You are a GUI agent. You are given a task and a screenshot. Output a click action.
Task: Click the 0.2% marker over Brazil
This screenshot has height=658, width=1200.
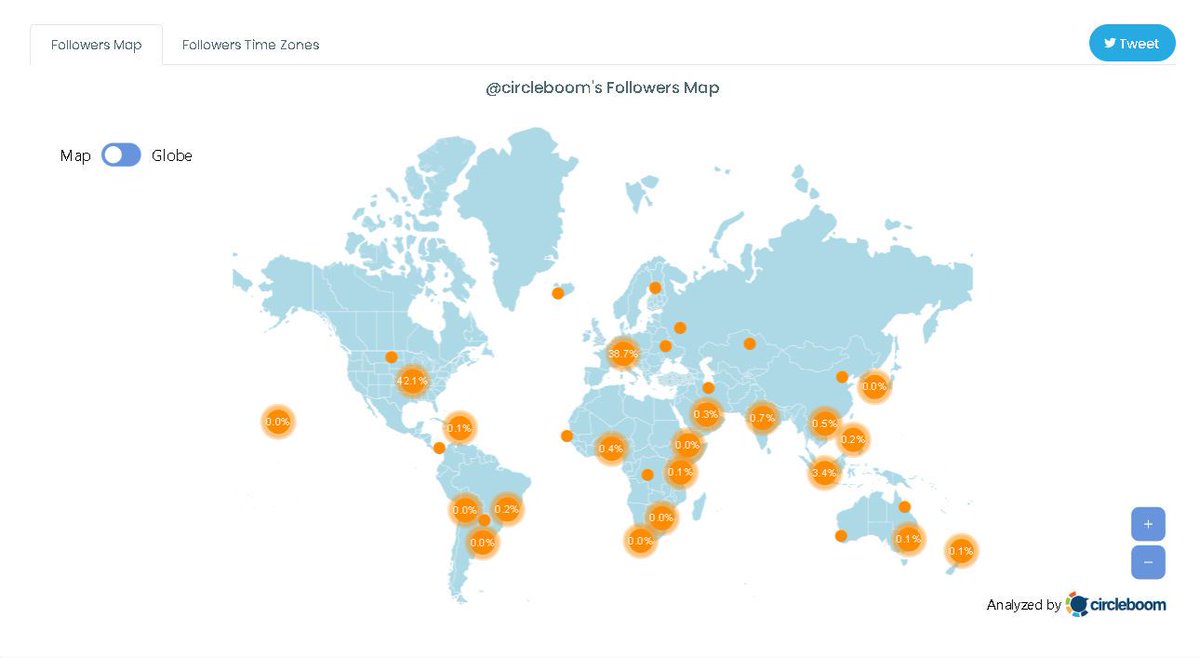[x=507, y=509]
